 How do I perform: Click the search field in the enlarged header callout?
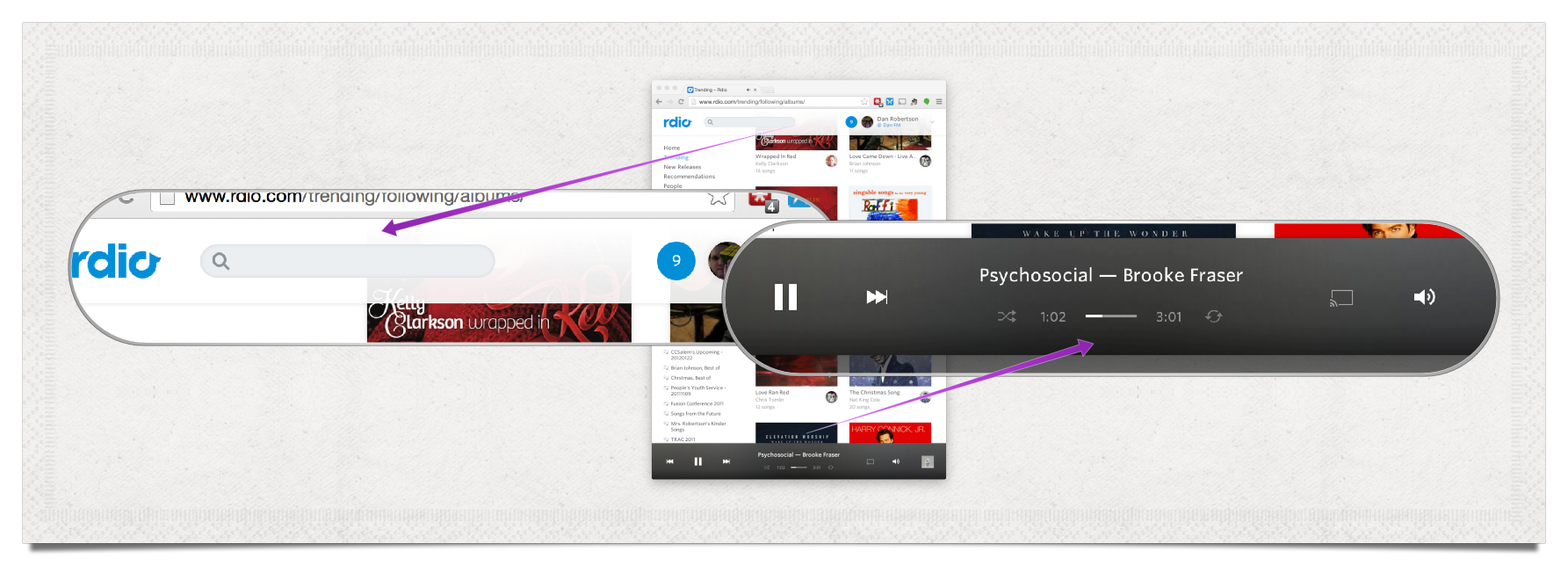[x=348, y=261]
